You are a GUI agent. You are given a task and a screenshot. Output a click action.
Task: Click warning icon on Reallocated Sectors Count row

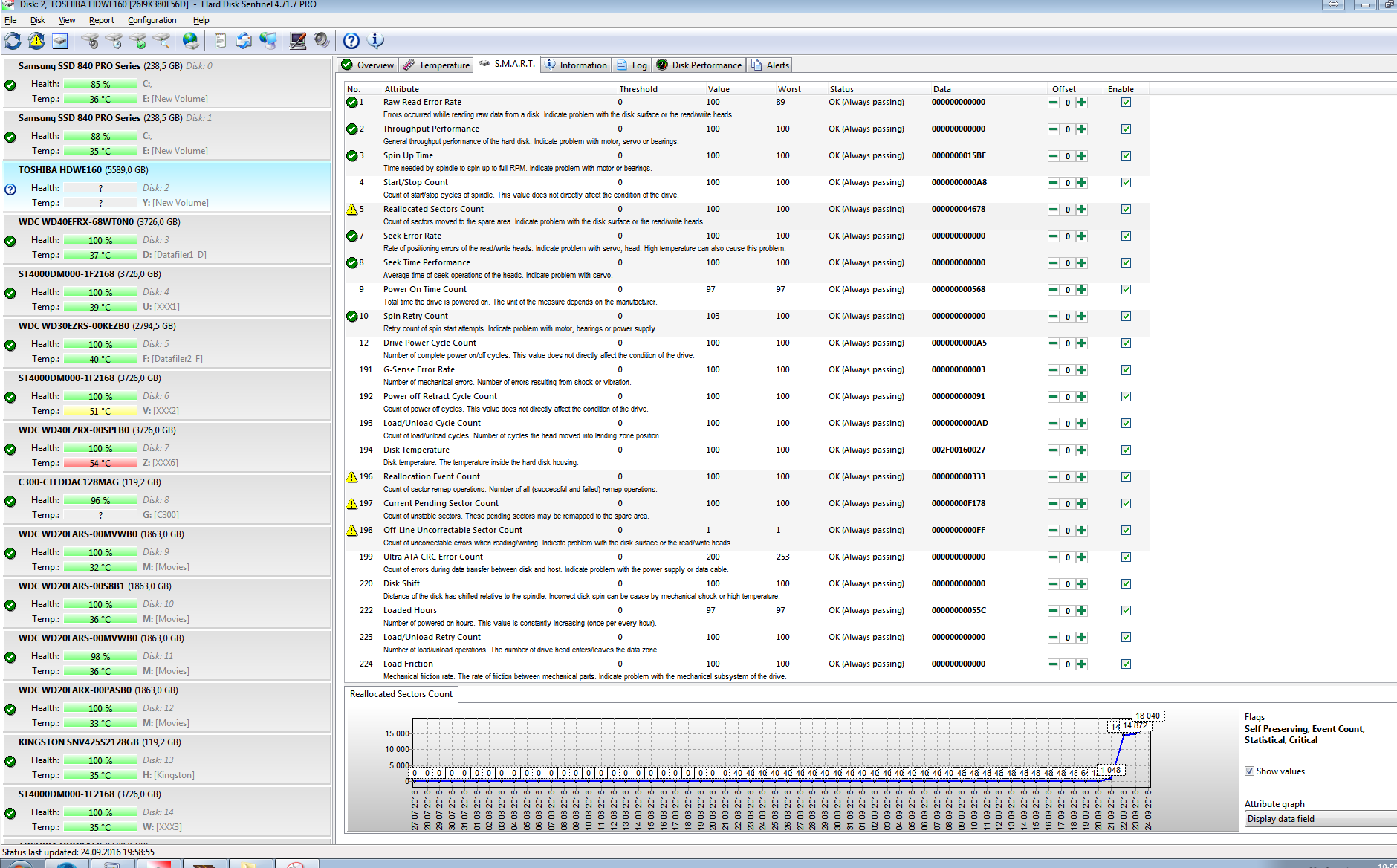pyautogui.click(x=352, y=210)
